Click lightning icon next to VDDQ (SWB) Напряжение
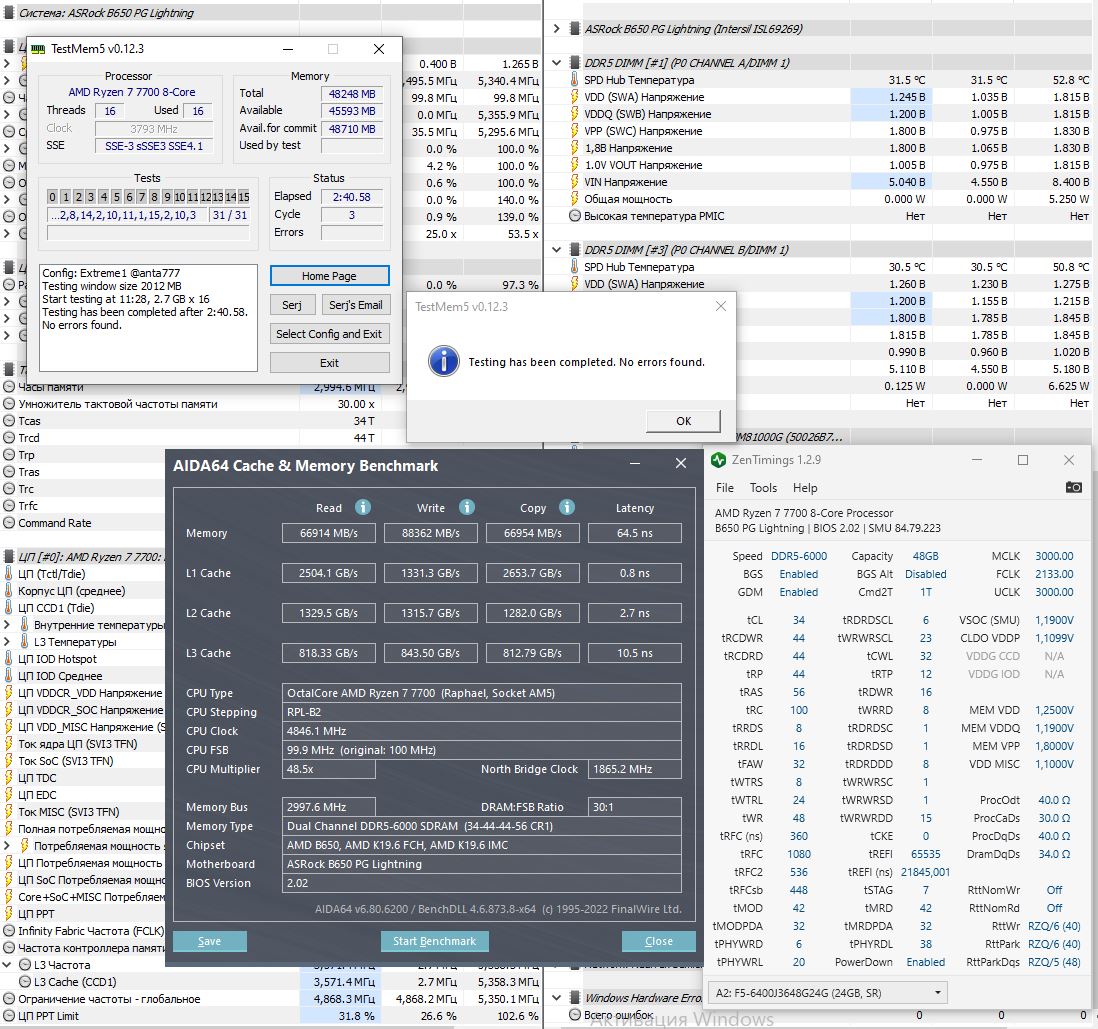The width and height of the screenshot is (1098, 1029). click(575, 114)
